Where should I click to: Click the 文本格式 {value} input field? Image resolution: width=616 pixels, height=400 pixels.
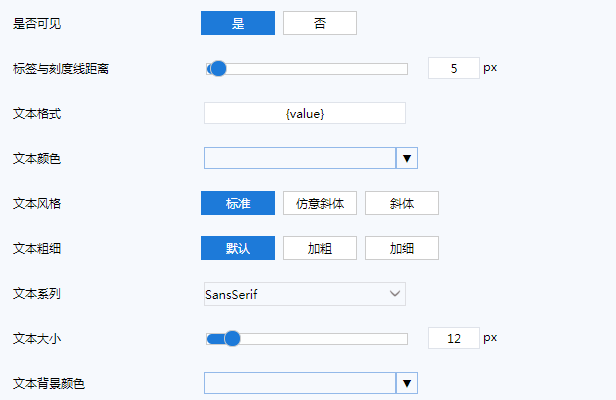(x=305, y=114)
